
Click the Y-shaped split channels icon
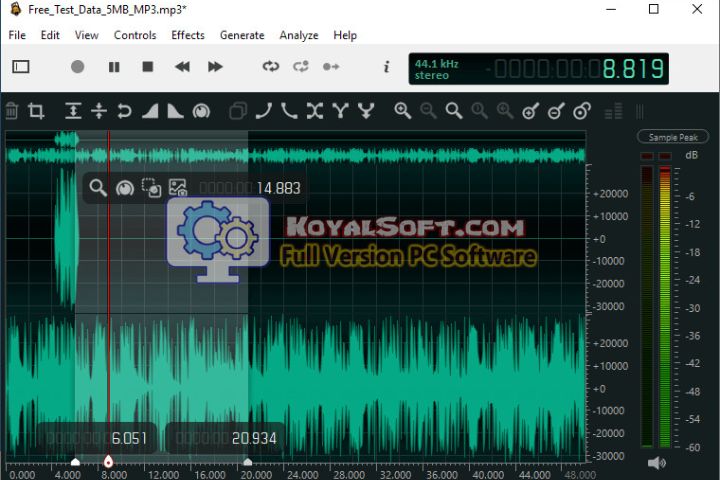340,111
